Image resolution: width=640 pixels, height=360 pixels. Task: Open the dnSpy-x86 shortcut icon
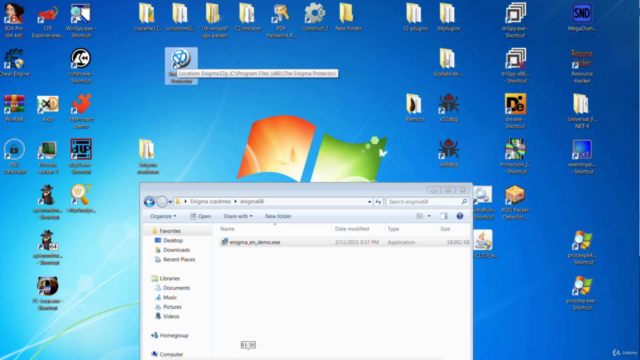point(515,65)
